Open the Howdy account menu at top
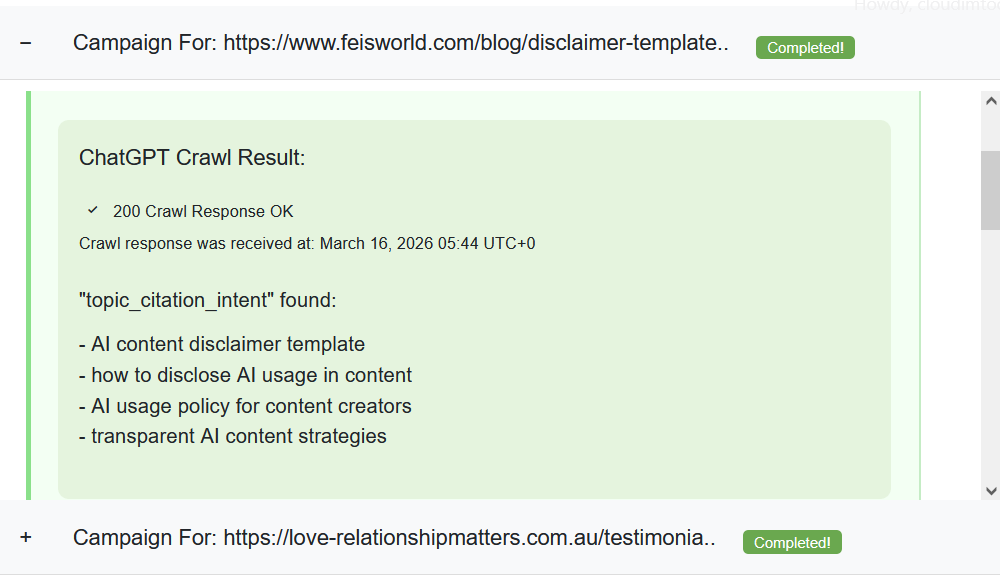This screenshot has height=583, width=1000. click(925, 5)
